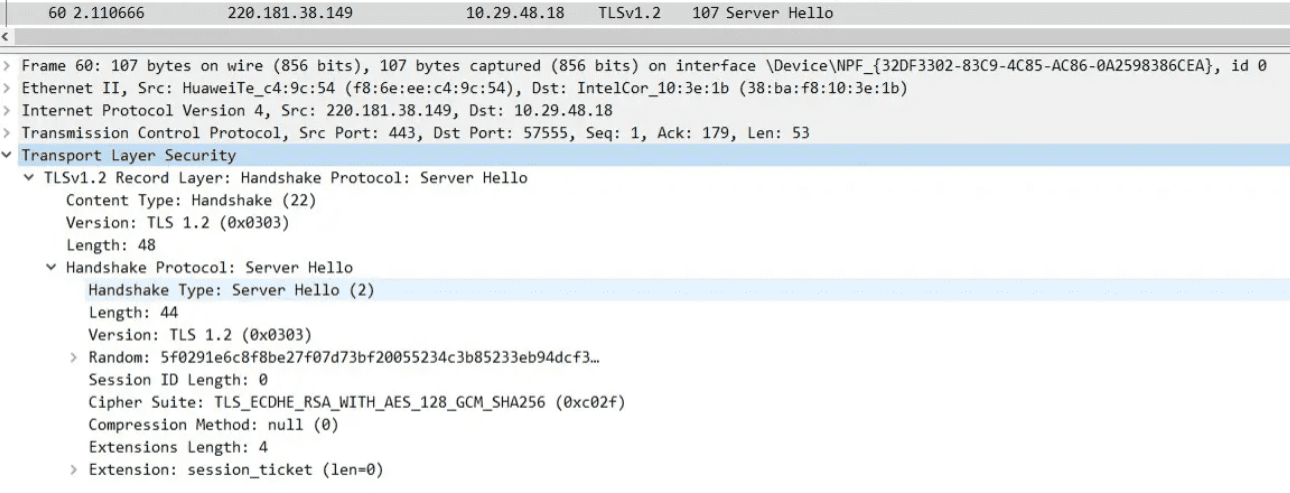The height and width of the screenshot is (493, 1290).
Task: Select the record Version: TLS 1.2 field
Action: [177, 223]
